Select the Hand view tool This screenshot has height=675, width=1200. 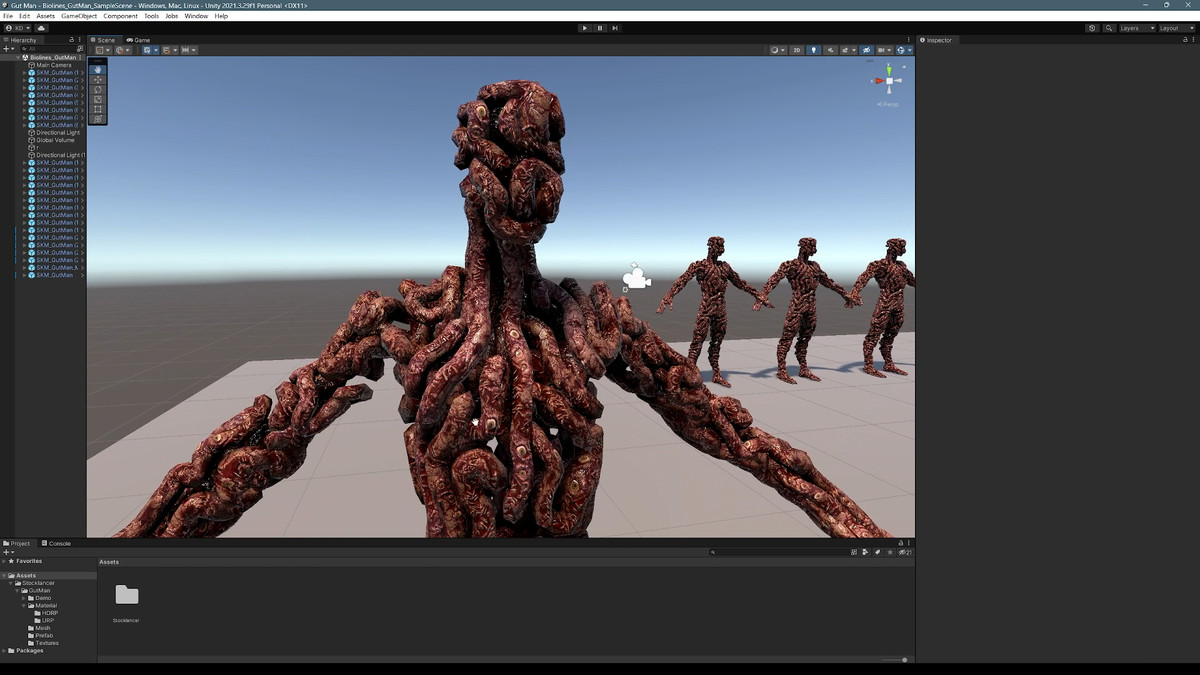click(x=97, y=69)
